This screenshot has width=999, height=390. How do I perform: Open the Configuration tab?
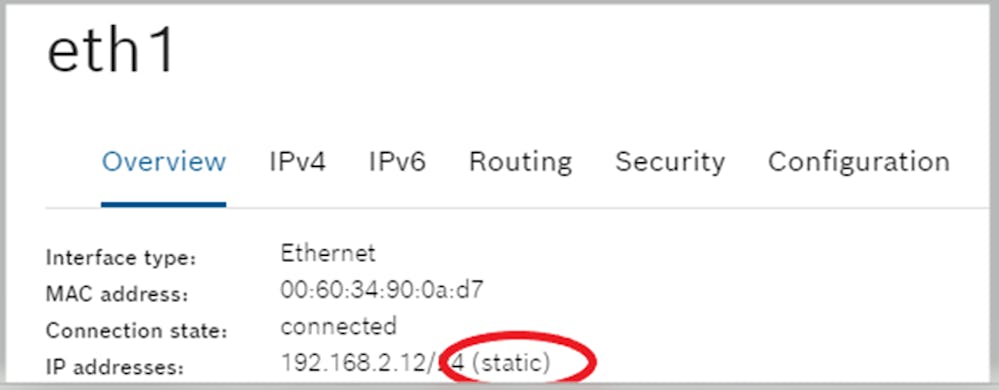point(859,162)
